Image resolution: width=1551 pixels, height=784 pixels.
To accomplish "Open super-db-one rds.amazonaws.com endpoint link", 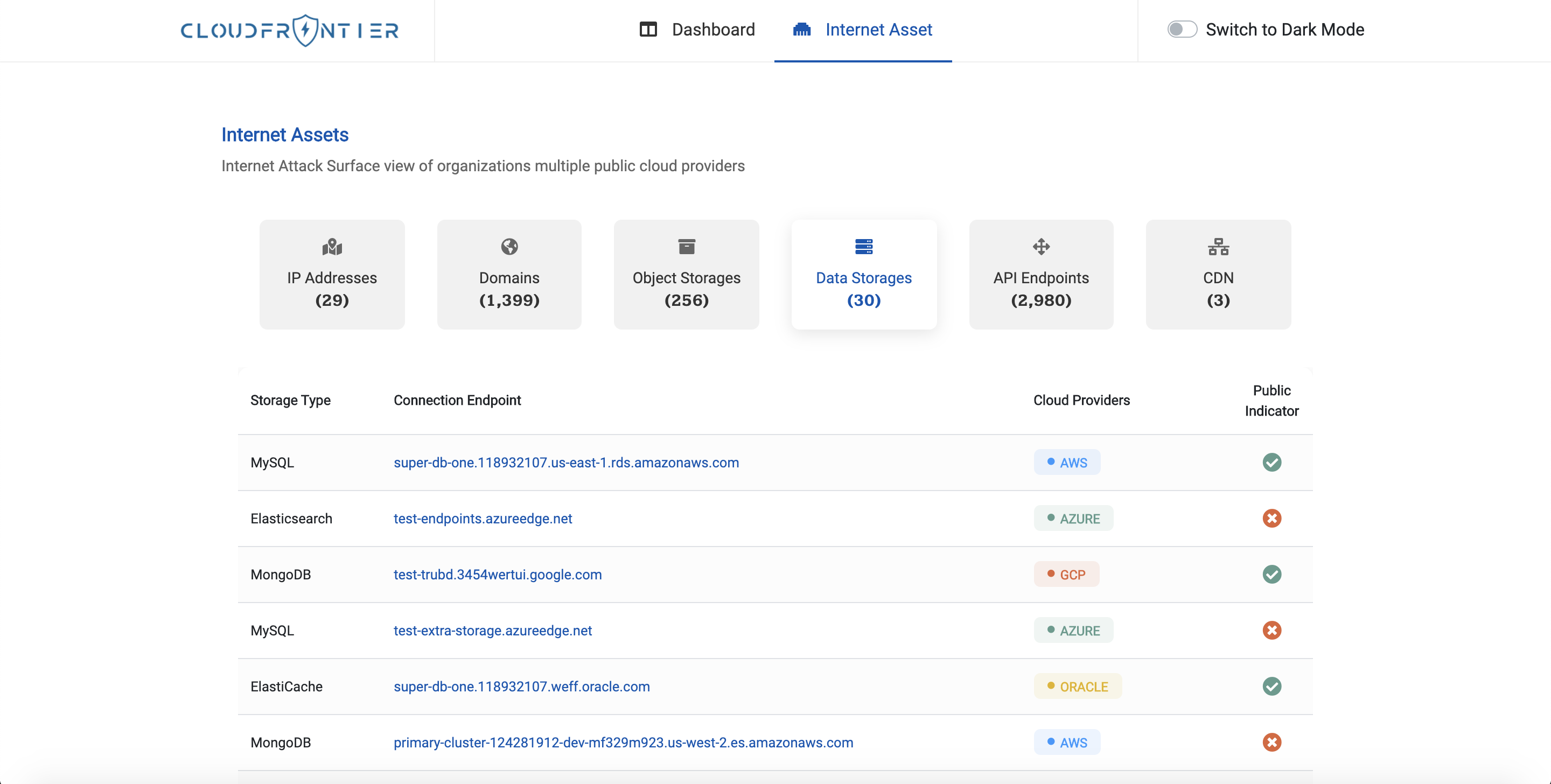I will (566, 463).
